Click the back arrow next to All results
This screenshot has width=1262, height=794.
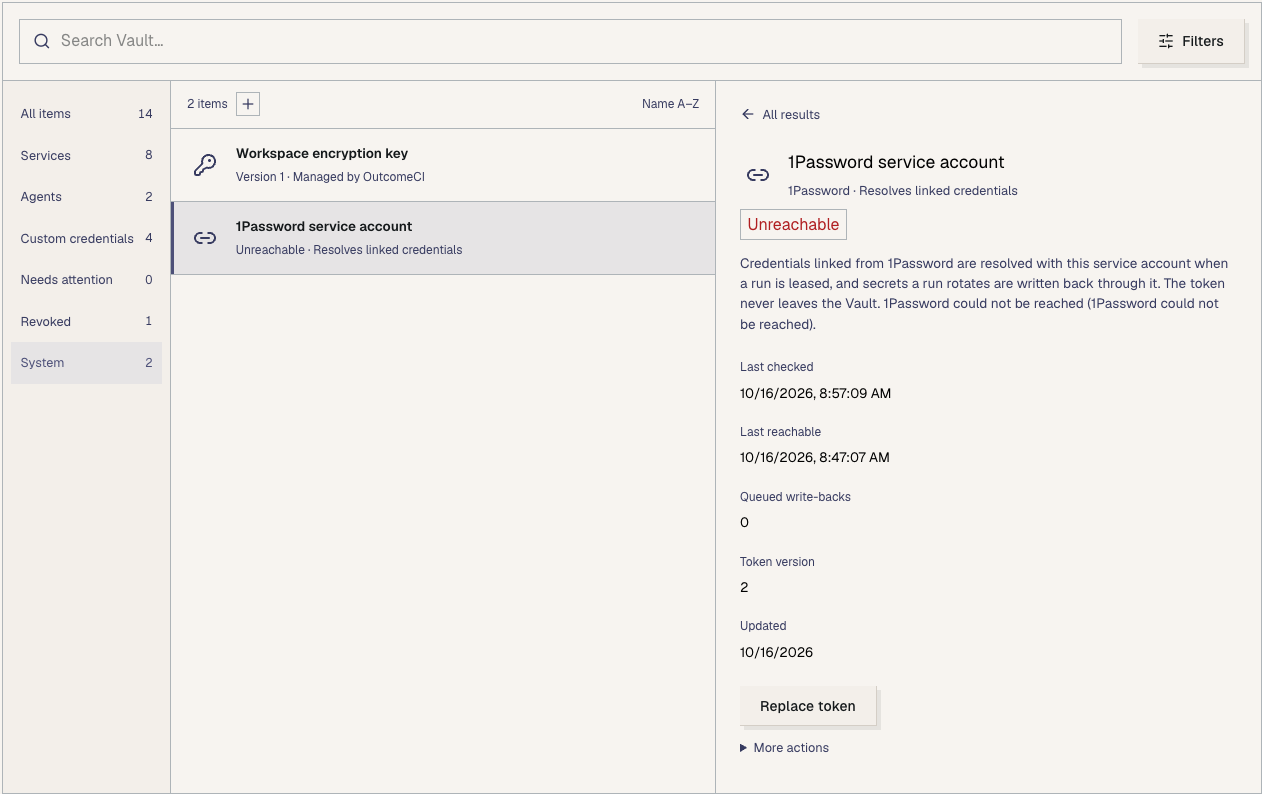(x=747, y=114)
